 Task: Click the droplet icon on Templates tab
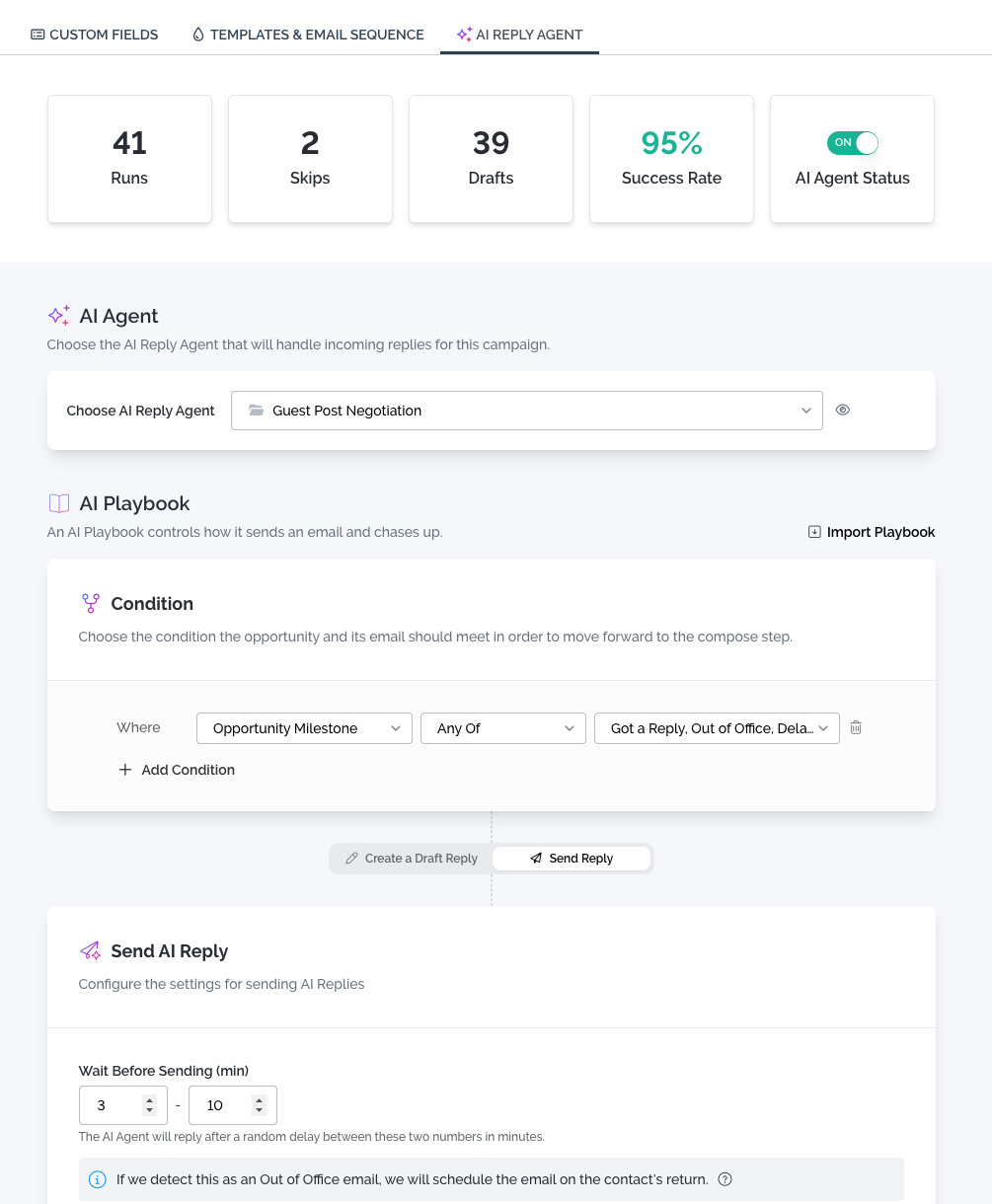coord(198,35)
